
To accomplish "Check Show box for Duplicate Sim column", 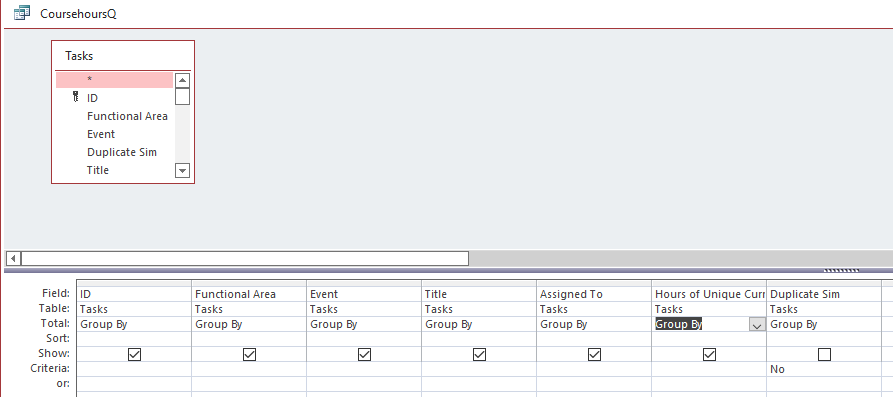I will point(824,354).
